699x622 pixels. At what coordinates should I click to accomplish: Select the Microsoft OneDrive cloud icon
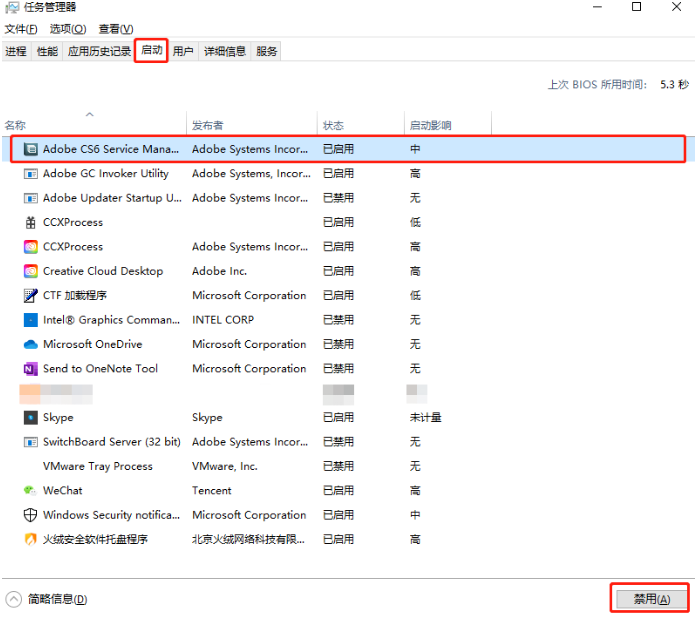[30, 344]
